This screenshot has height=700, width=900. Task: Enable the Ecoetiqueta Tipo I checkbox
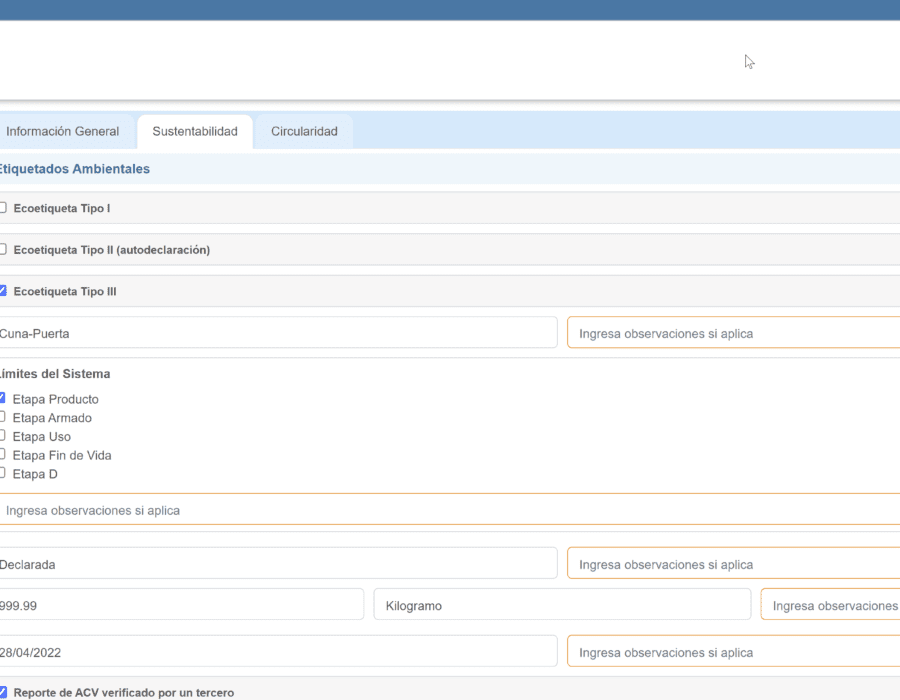tap(3, 208)
